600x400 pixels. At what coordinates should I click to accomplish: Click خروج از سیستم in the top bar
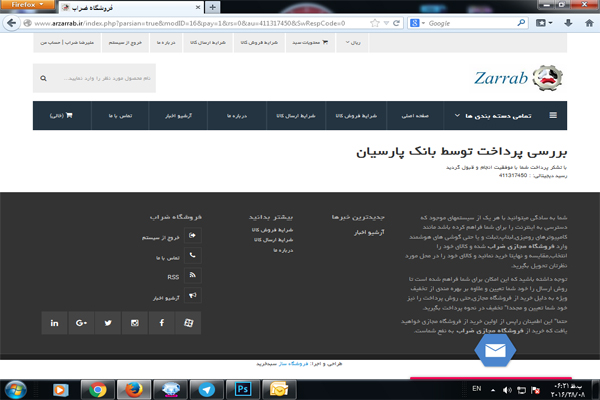(x=125, y=42)
